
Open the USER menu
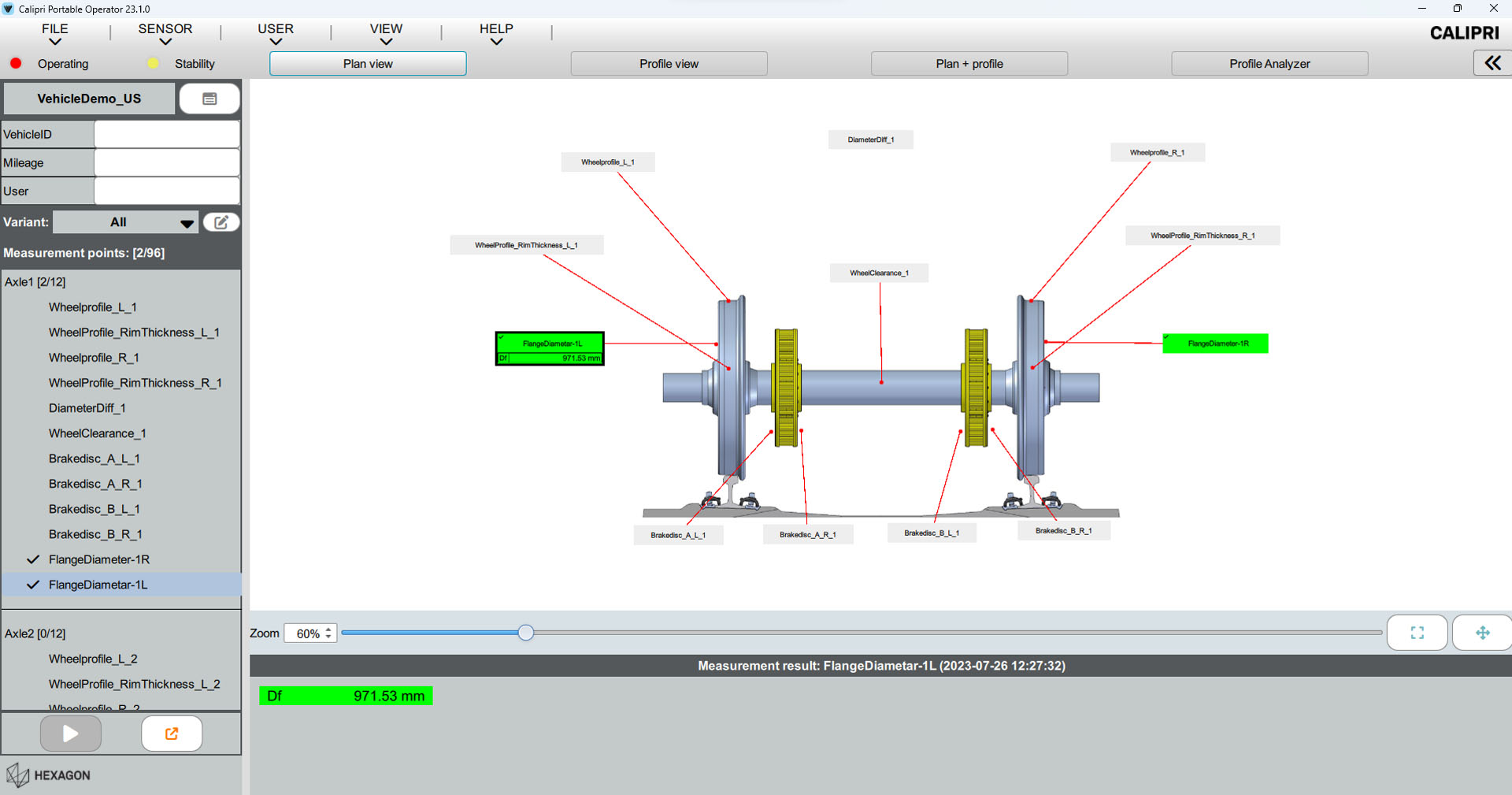pyautogui.click(x=276, y=34)
